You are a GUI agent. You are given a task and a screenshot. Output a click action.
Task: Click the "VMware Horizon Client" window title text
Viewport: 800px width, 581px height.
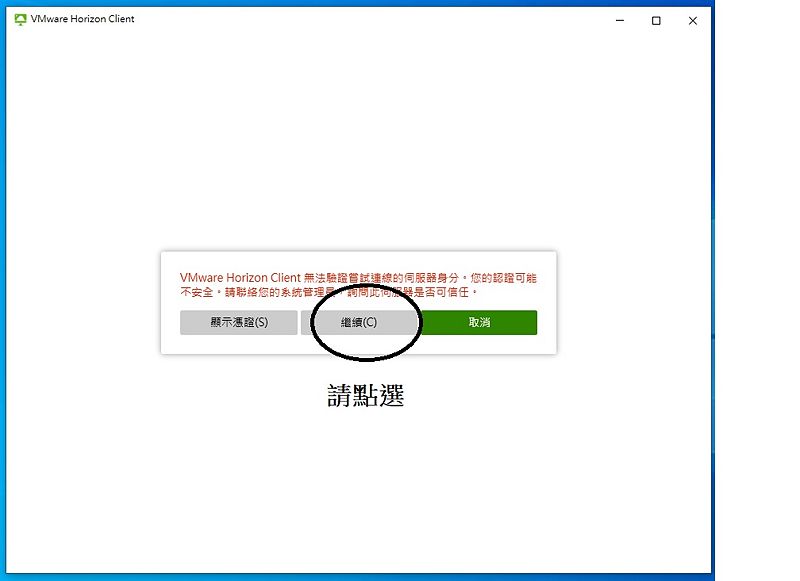(82, 19)
